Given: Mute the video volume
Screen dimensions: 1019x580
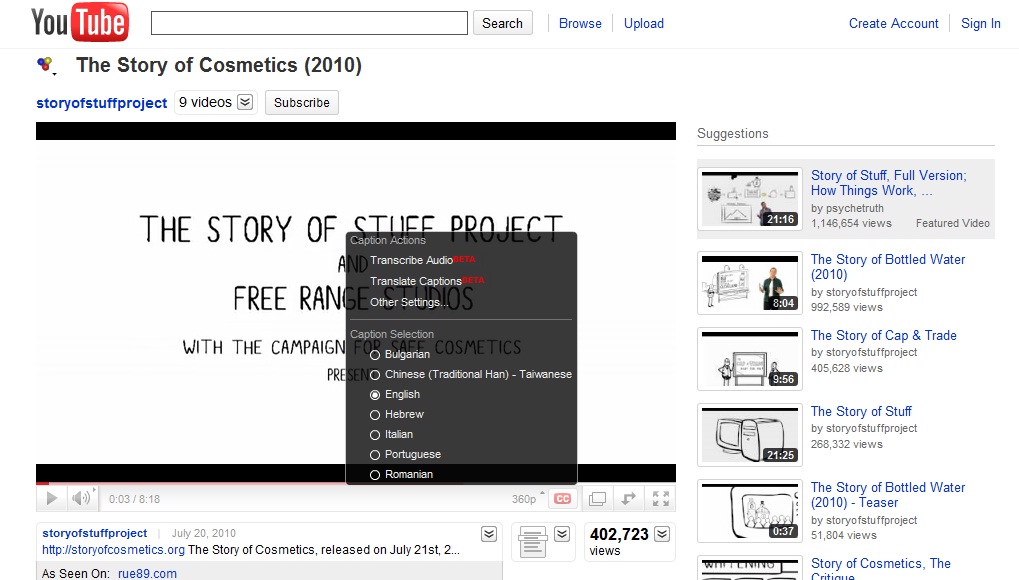Looking at the screenshot, I should pos(81,499).
